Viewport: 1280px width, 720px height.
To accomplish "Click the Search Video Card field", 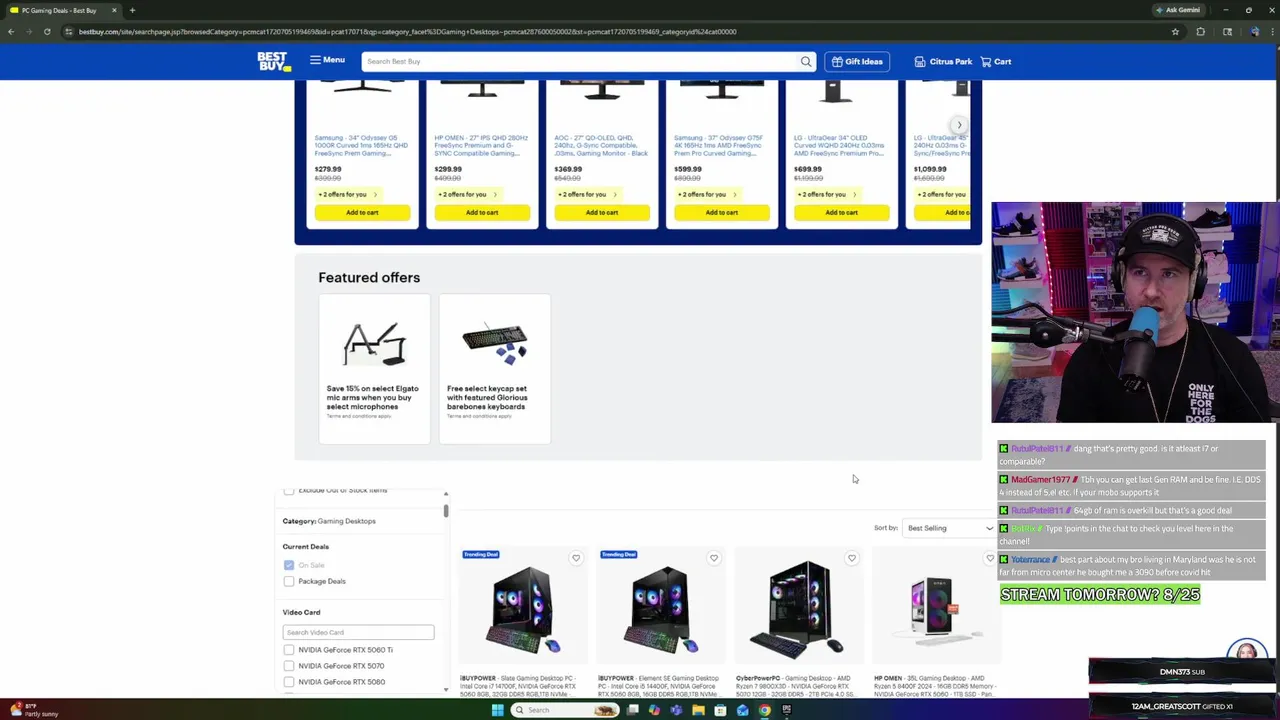I will pyautogui.click(x=358, y=632).
